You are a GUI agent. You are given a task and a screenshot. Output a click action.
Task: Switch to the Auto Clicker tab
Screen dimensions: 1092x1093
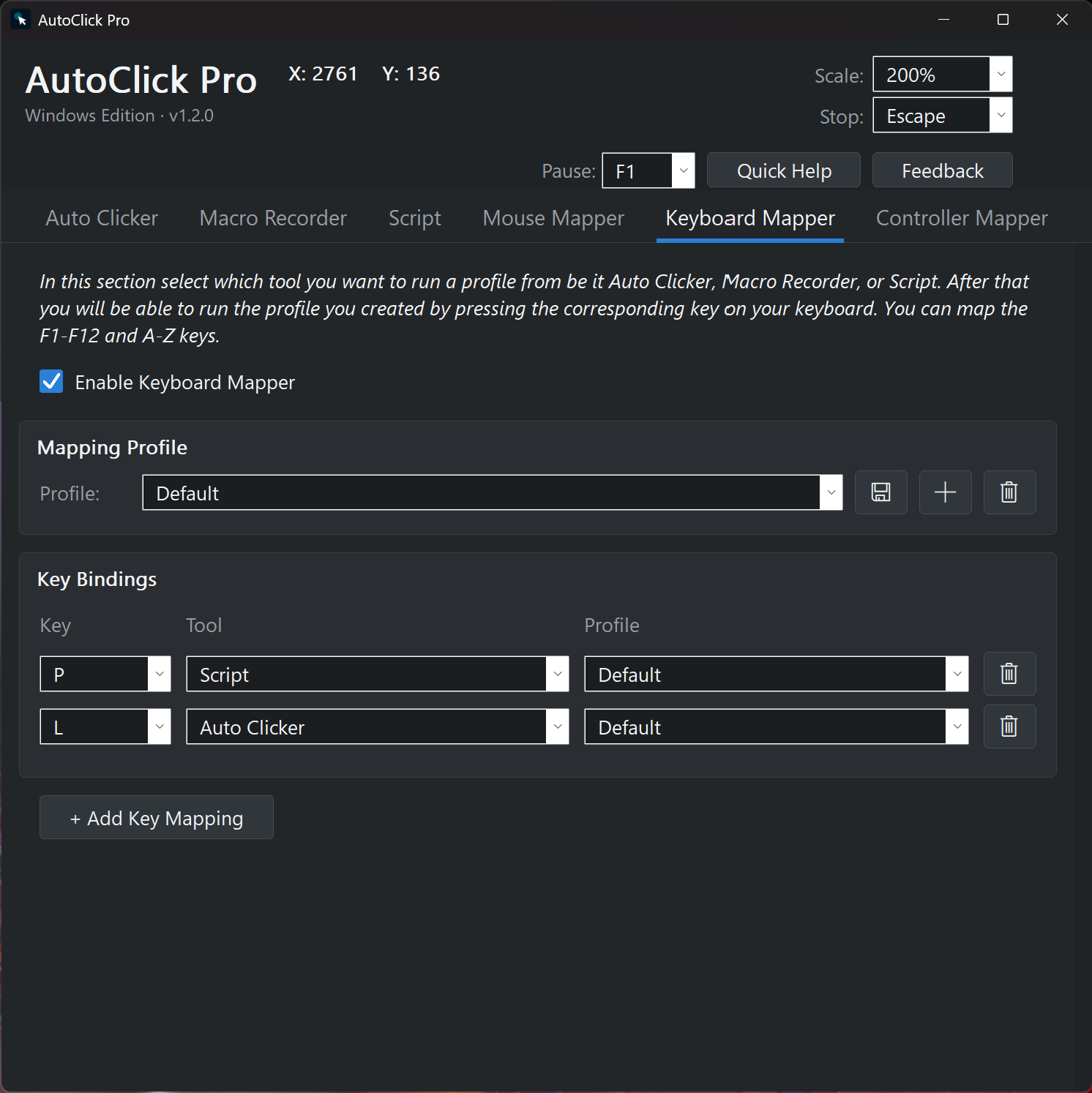[102, 218]
